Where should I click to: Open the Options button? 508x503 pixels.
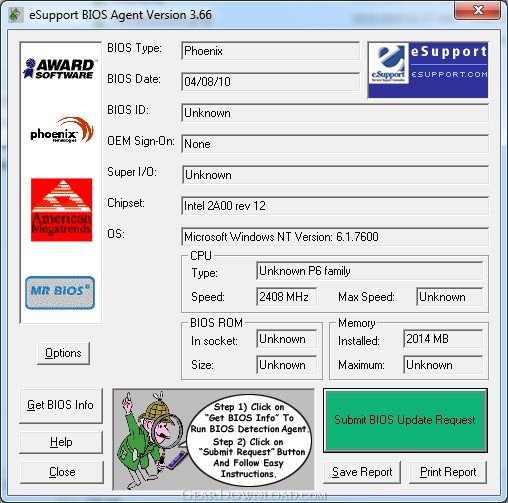tap(63, 353)
